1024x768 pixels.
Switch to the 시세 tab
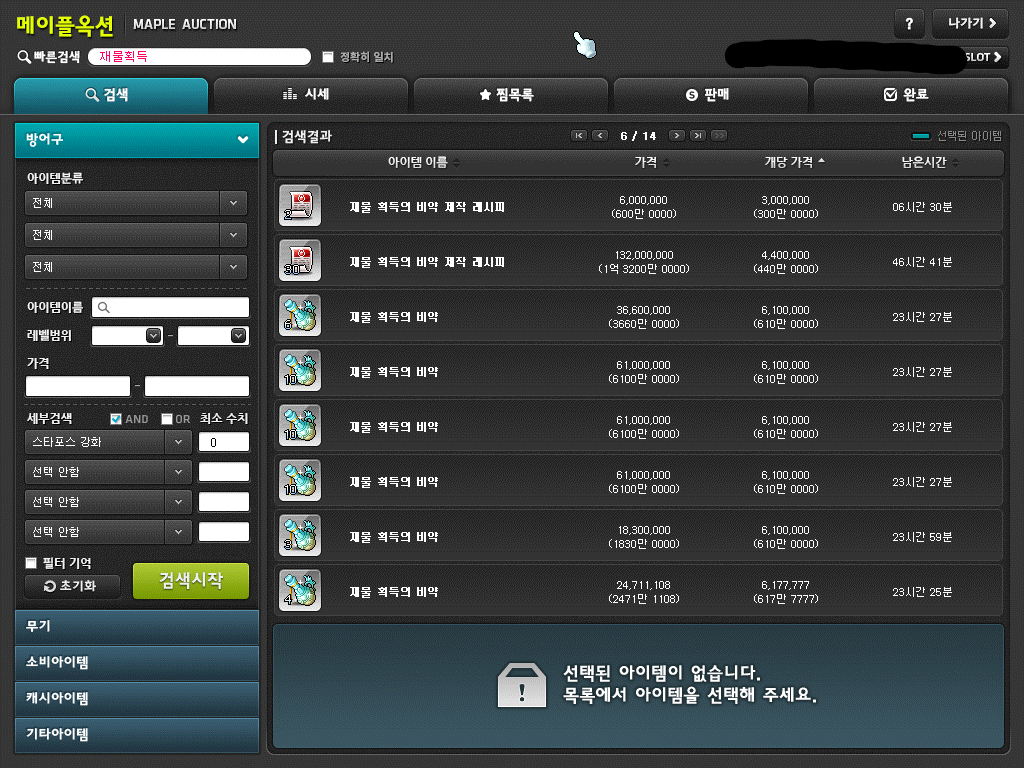(x=311, y=95)
